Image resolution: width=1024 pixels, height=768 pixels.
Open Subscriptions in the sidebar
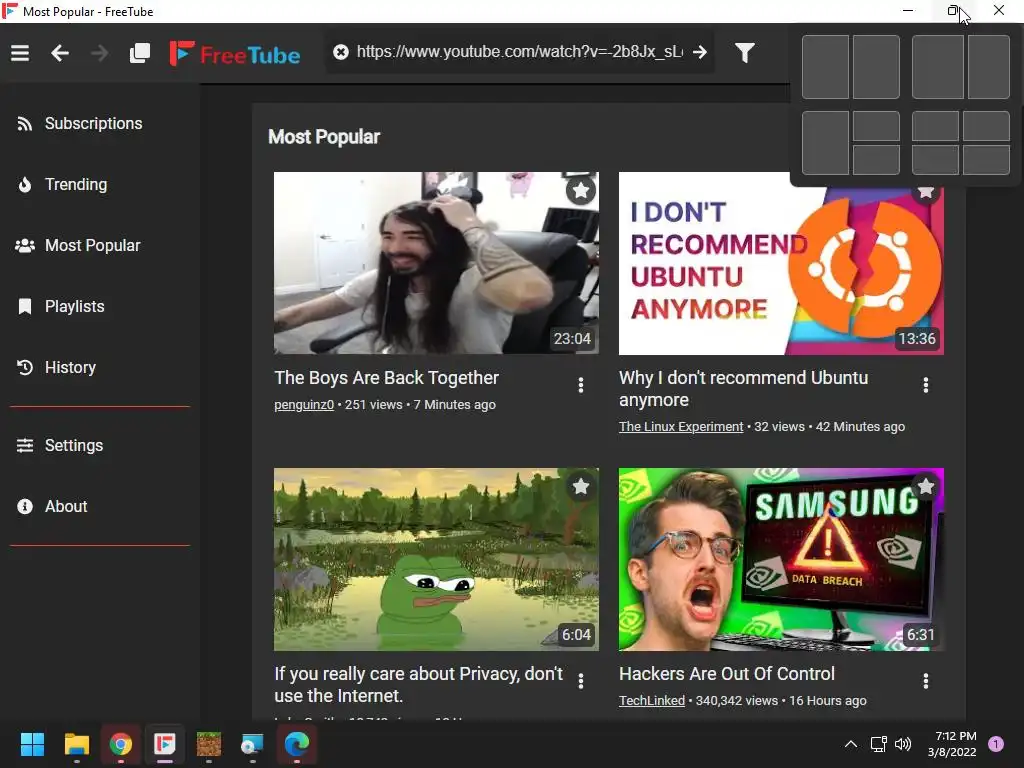100,123
